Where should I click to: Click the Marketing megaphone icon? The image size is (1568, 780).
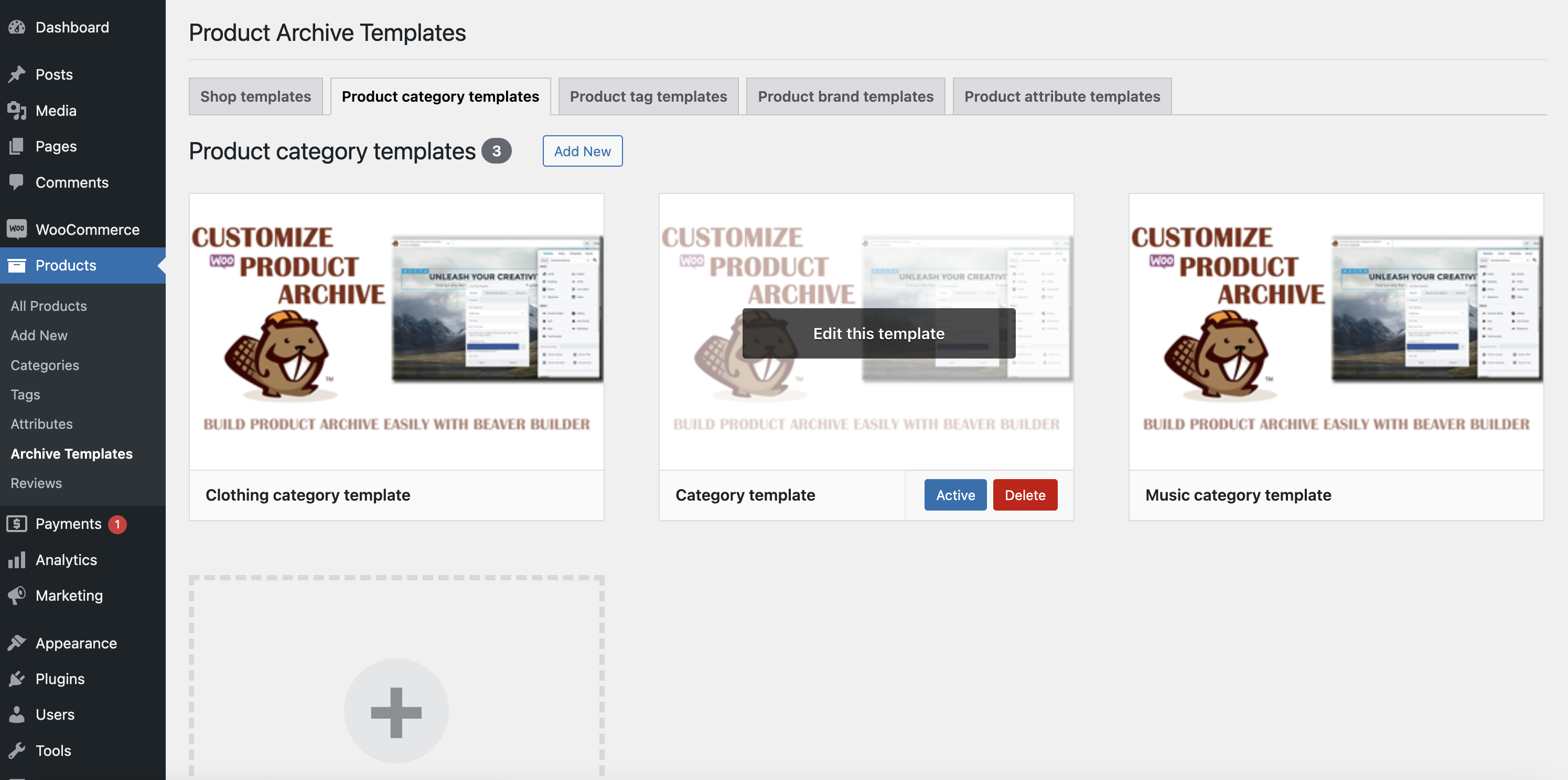point(17,595)
